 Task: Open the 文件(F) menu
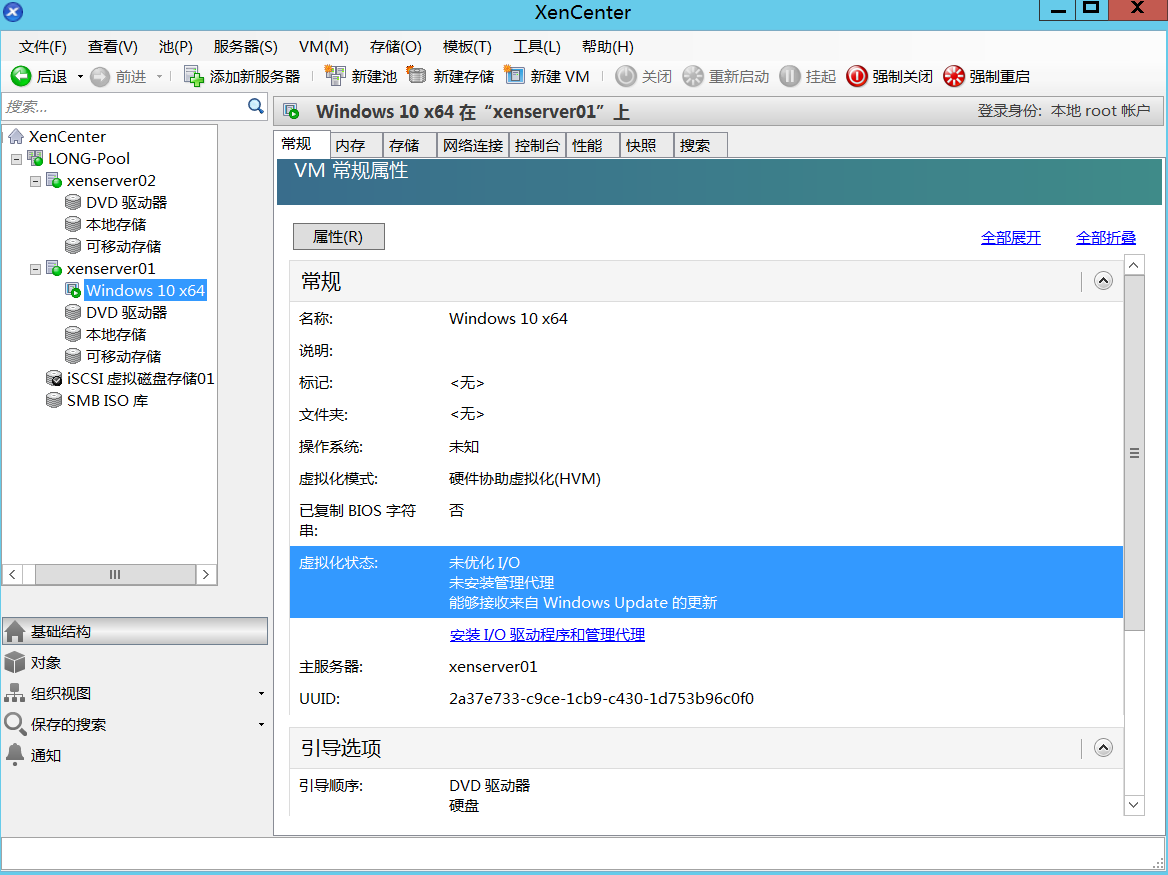(42, 47)
